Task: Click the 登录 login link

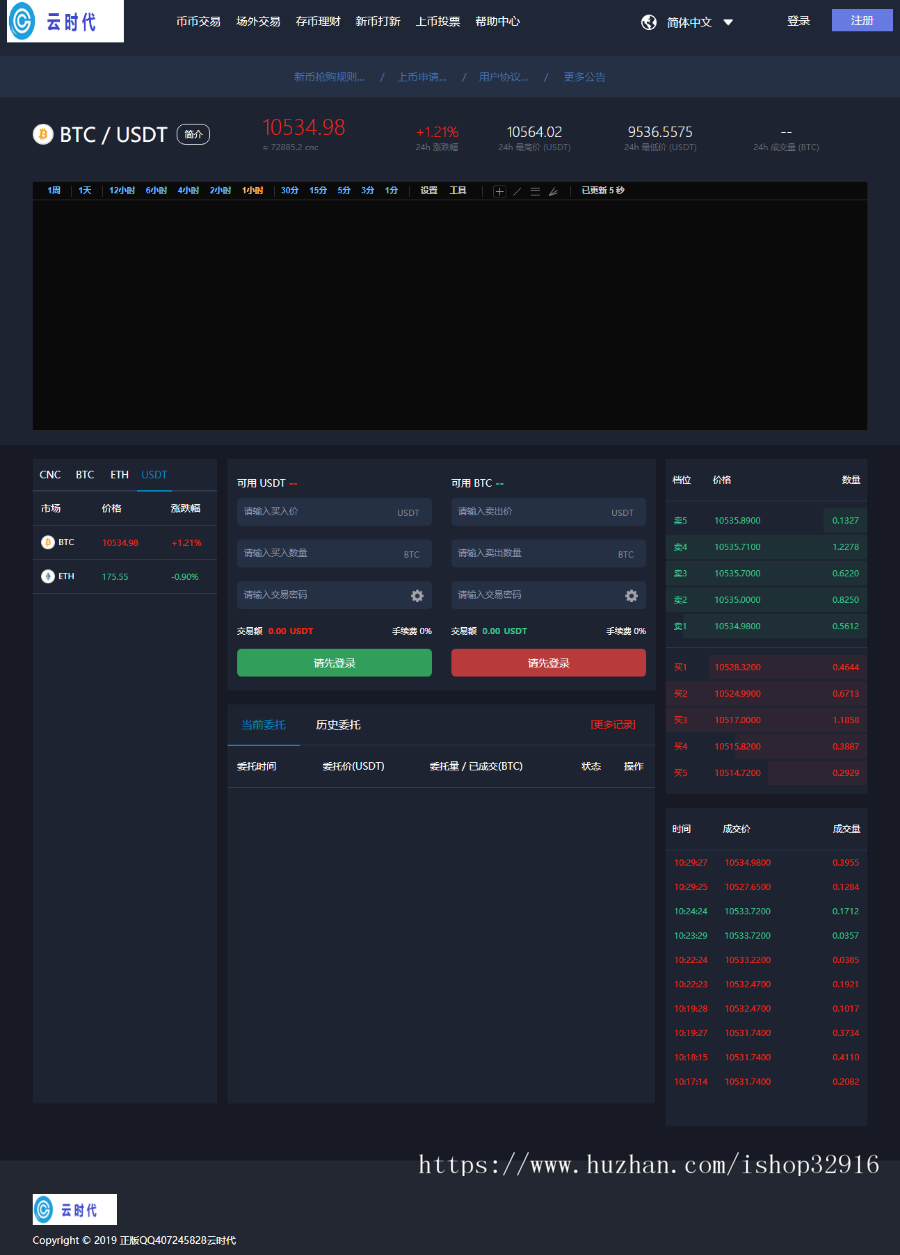Action: pyautogui.click(x=798, y=21)
